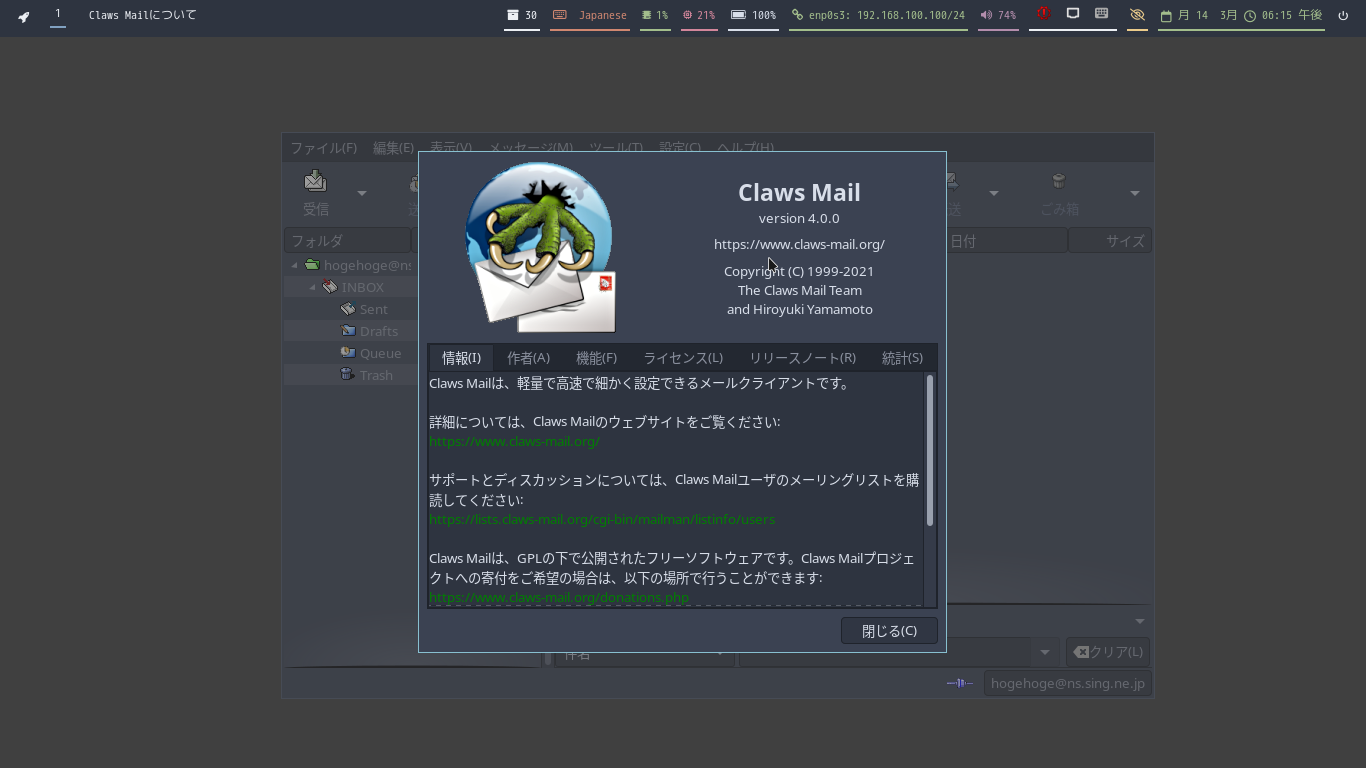This screenshot has height=768, width=1366.
Task: Click the https://www.claws-mail.org/ header URL
Action: click(x=799, y=244)
